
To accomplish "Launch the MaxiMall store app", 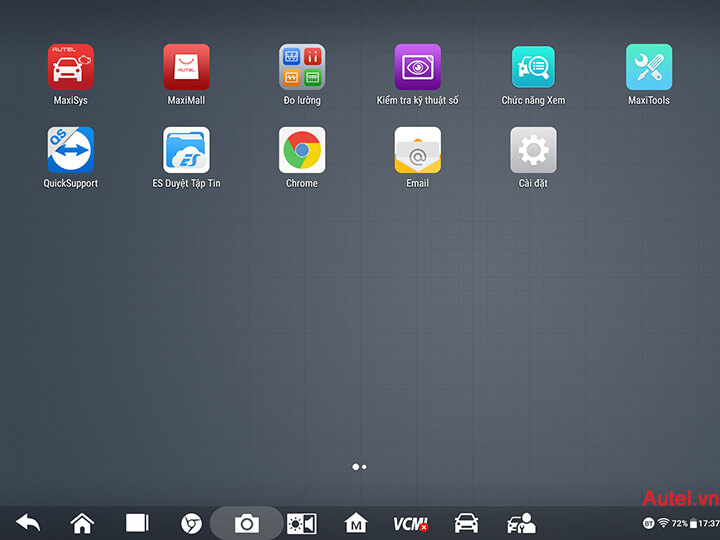I will 186,67.
